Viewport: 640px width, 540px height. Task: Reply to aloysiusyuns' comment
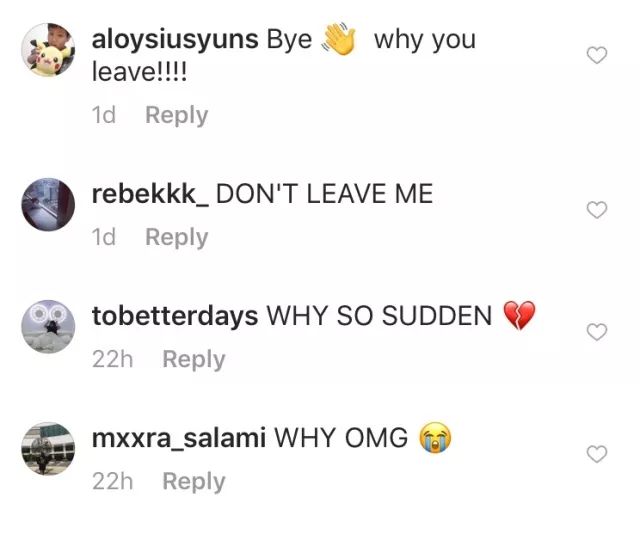point(177,115)
